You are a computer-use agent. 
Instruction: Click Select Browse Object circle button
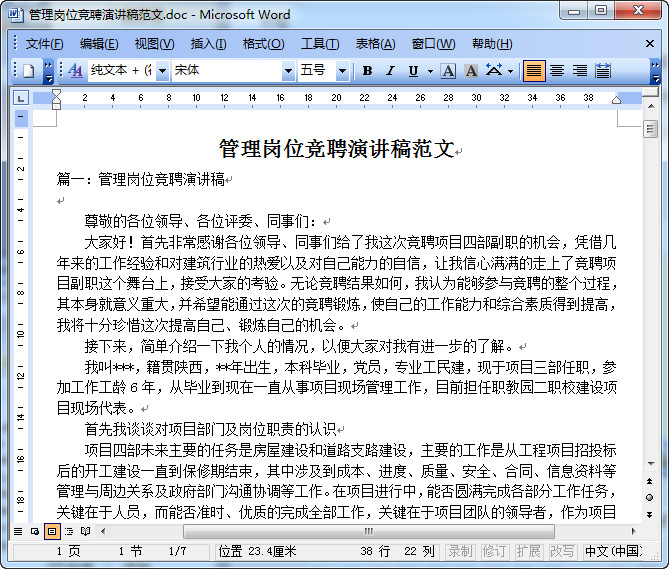coord(650,498)
